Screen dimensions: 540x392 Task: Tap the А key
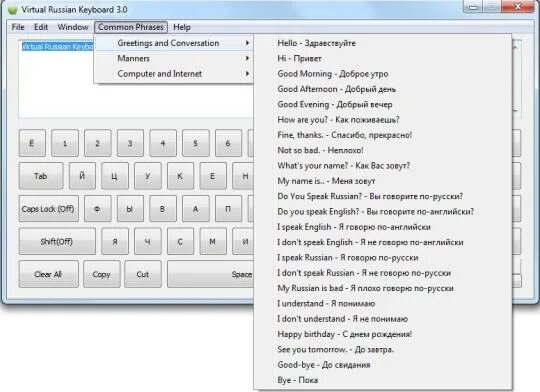click(196, 209)
